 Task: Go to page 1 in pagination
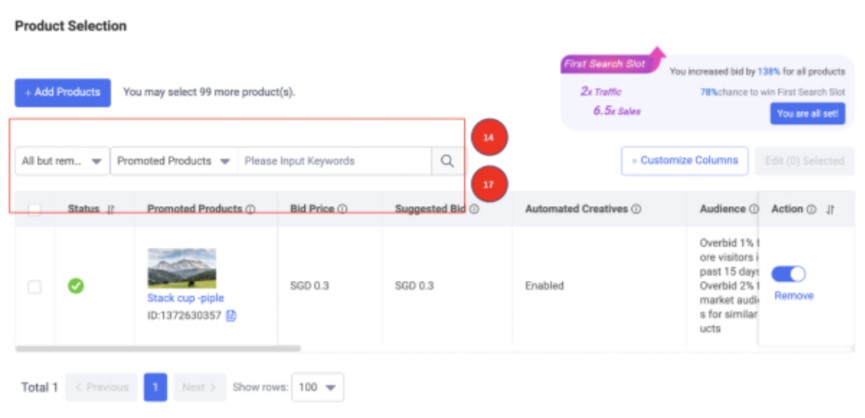coord(155,387)
